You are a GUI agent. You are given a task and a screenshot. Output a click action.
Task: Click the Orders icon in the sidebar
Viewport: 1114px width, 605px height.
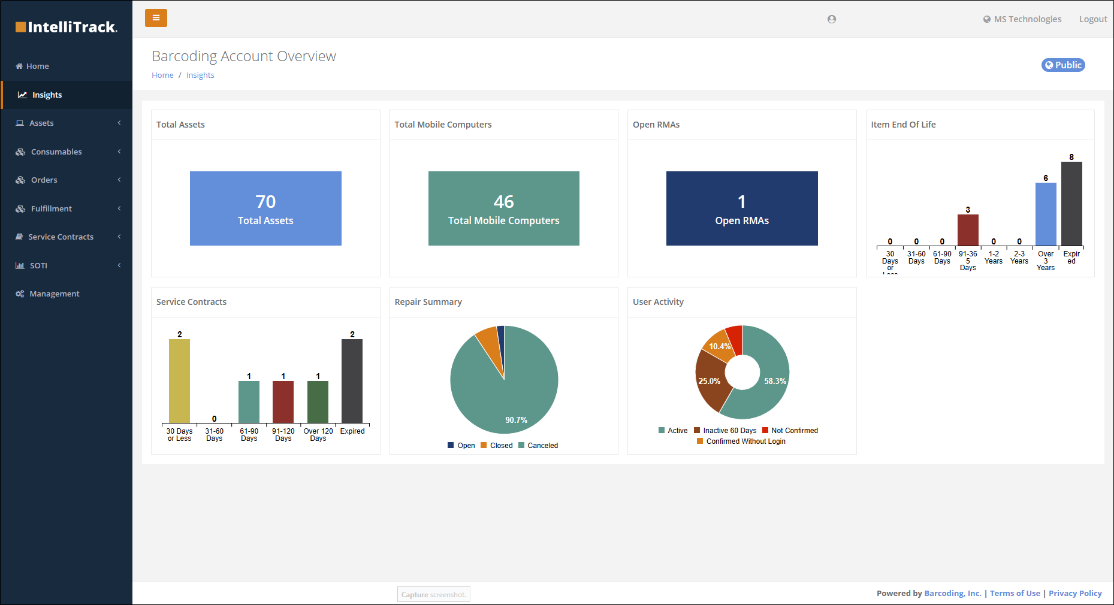(21, 180)
